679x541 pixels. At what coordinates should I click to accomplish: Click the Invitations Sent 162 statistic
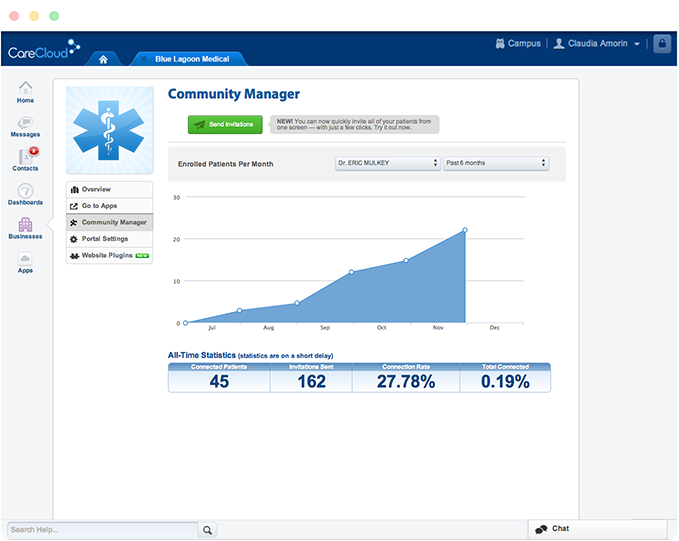pyautogui.click(x=311, y=378)
